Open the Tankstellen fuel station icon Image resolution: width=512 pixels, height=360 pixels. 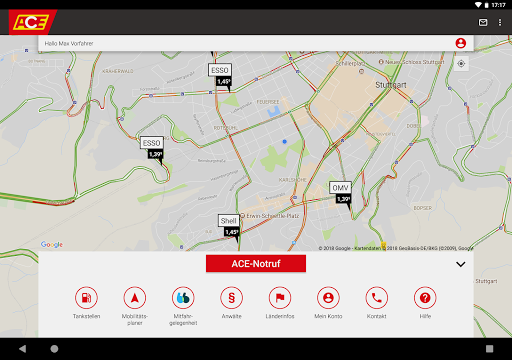pyautogui.click(x=86, y=298)
